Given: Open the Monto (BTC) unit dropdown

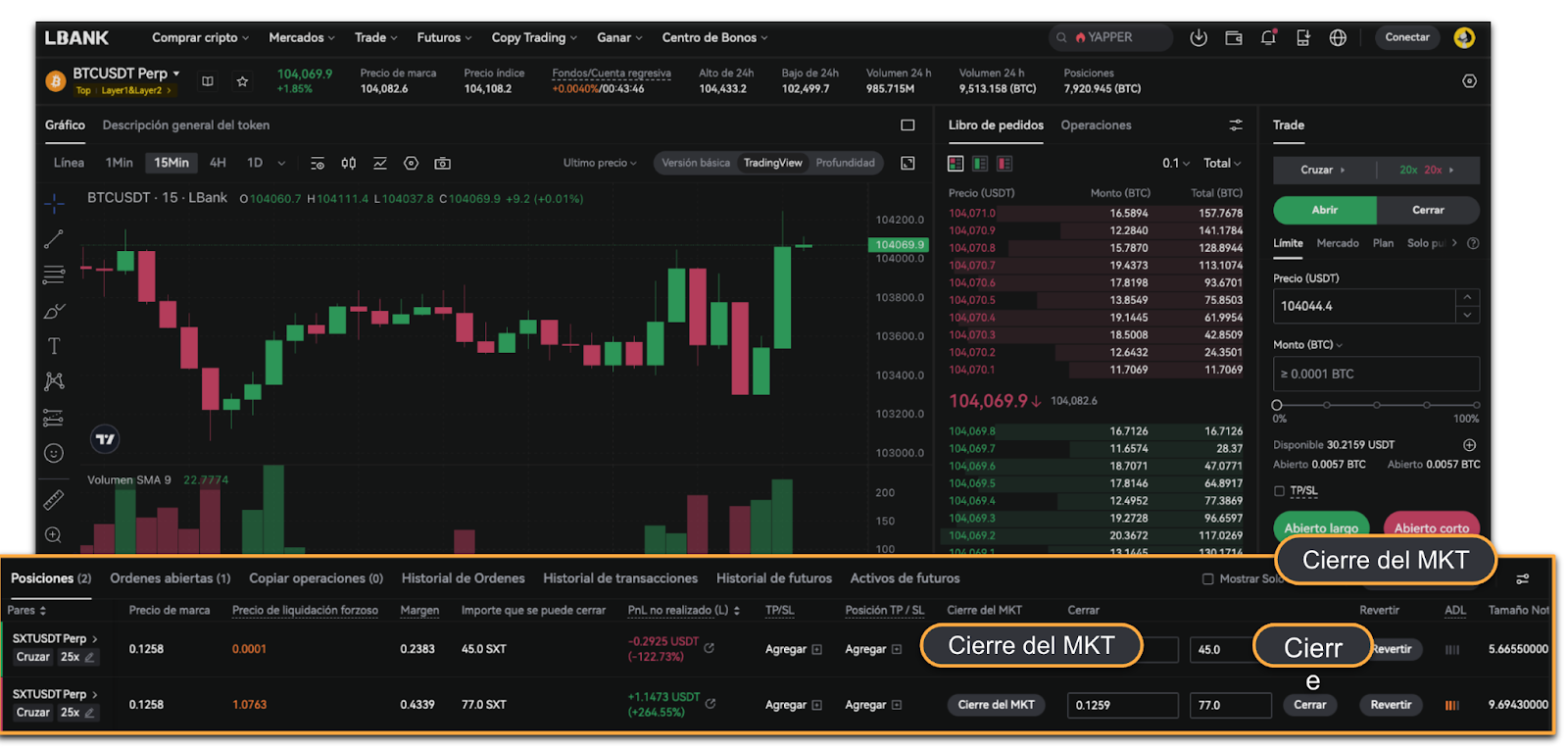Looking at the screenshot, I should pos(1307,345).
